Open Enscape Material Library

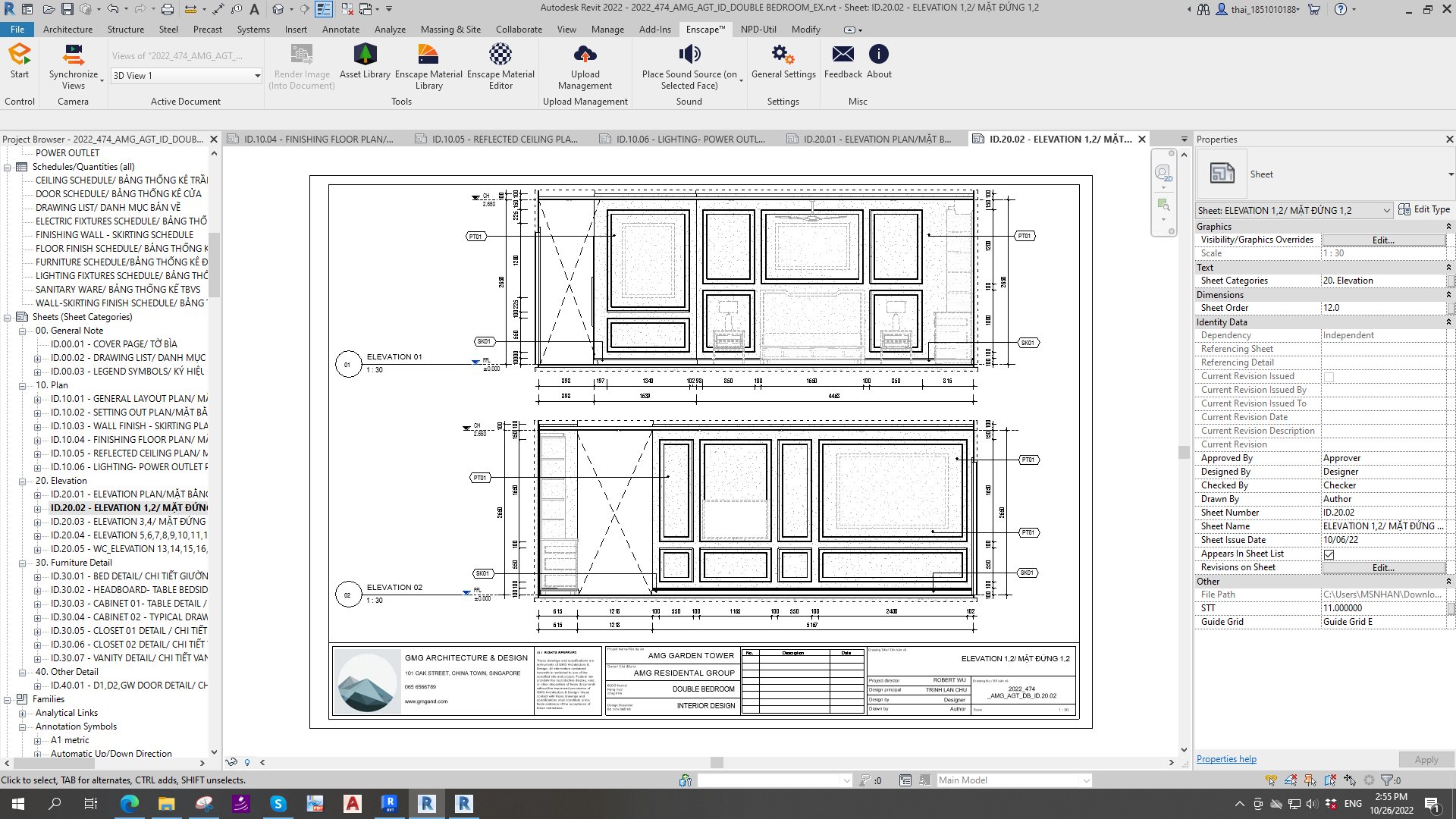click(x=428, y=67)
